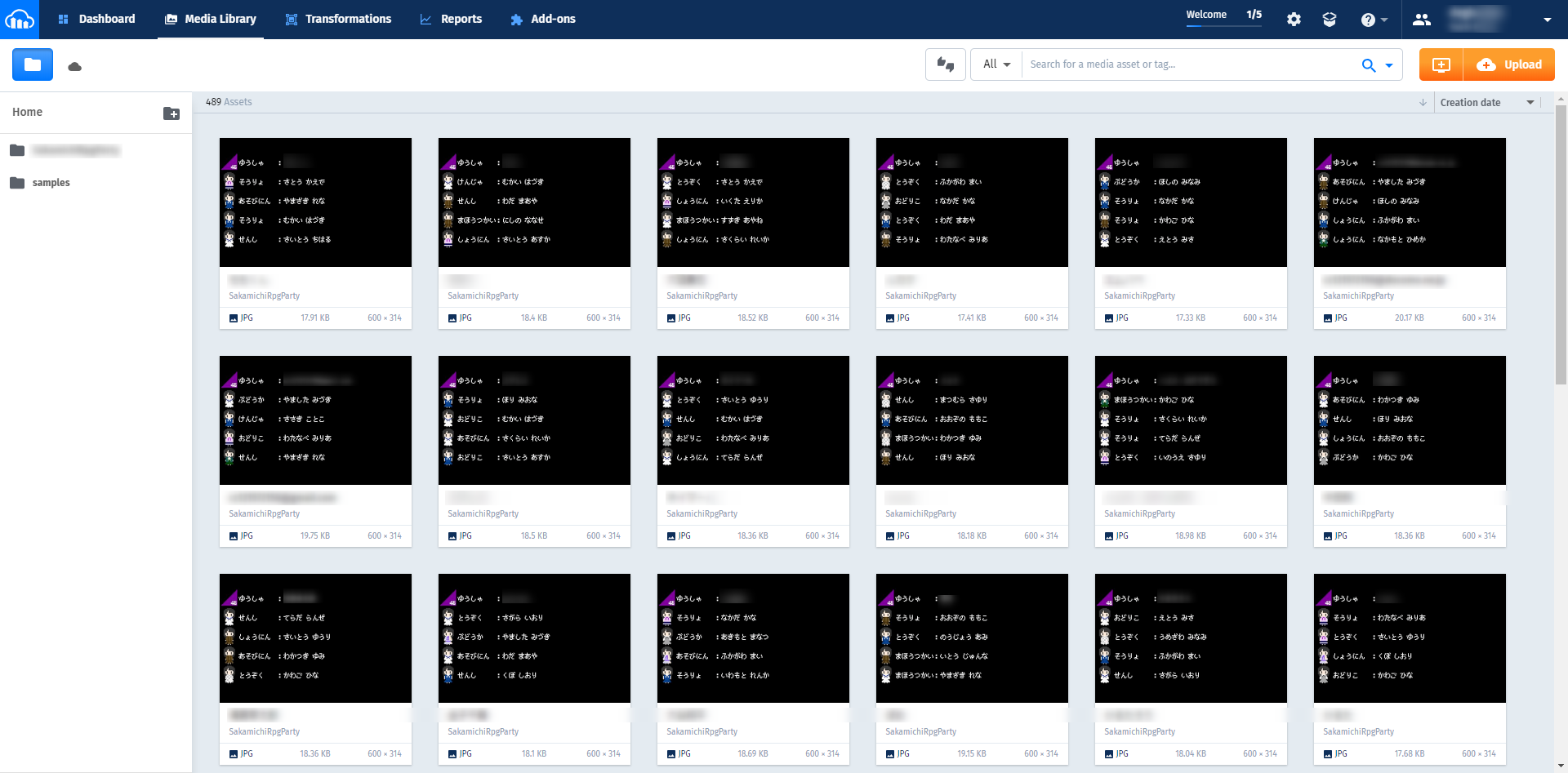Open Media Library upload widget icon

1441,65
